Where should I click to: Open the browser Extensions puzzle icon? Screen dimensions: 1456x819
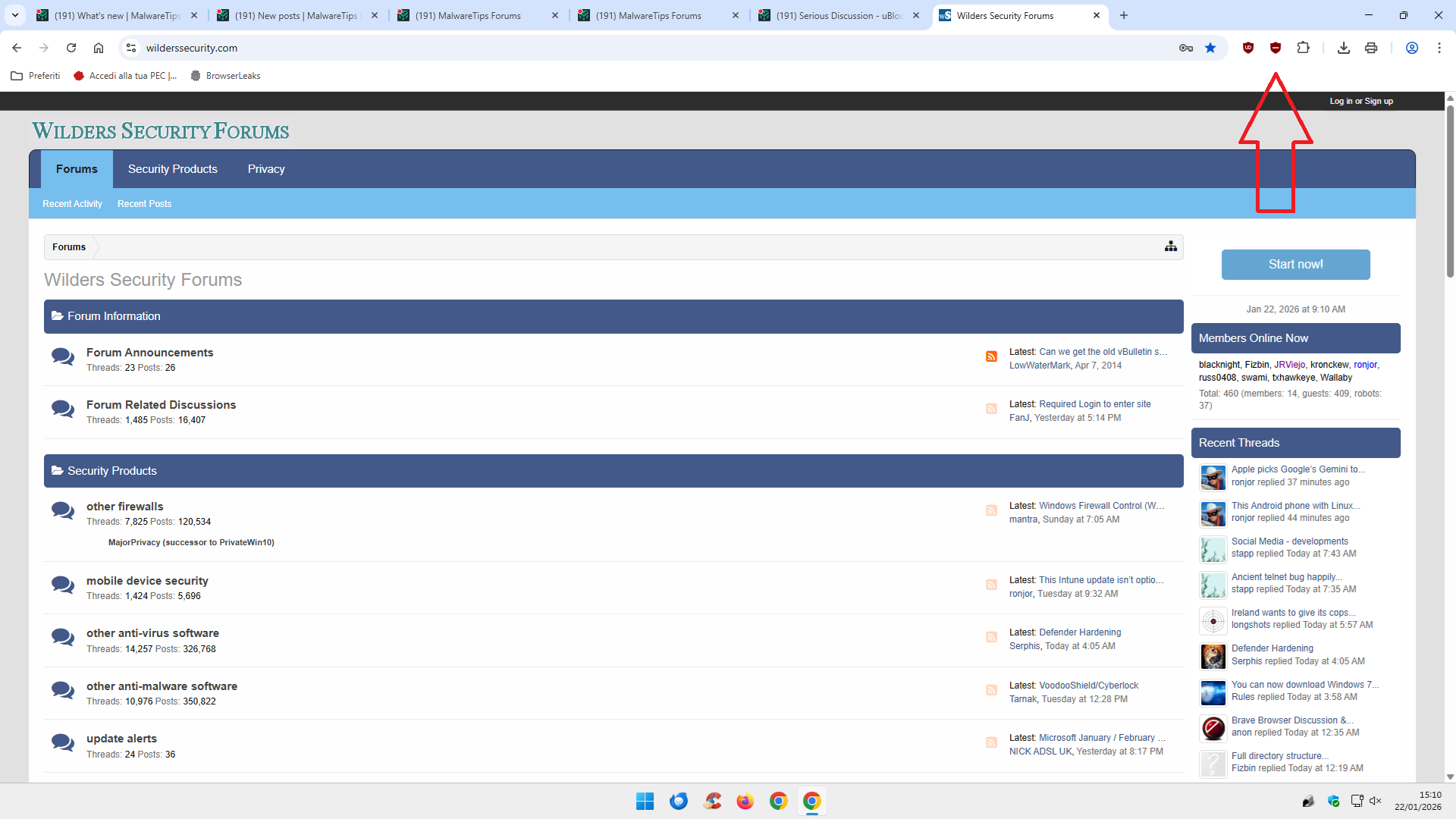(x=1303, y=48)
